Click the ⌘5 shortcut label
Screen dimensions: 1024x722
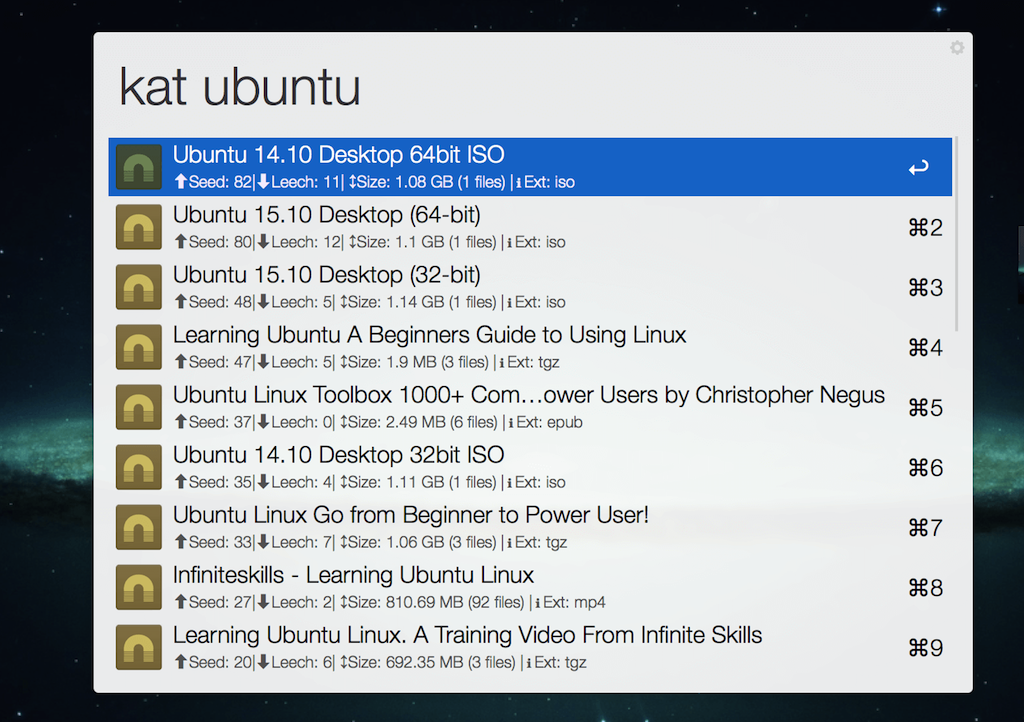pyautogui.click(x=925, y=408)
